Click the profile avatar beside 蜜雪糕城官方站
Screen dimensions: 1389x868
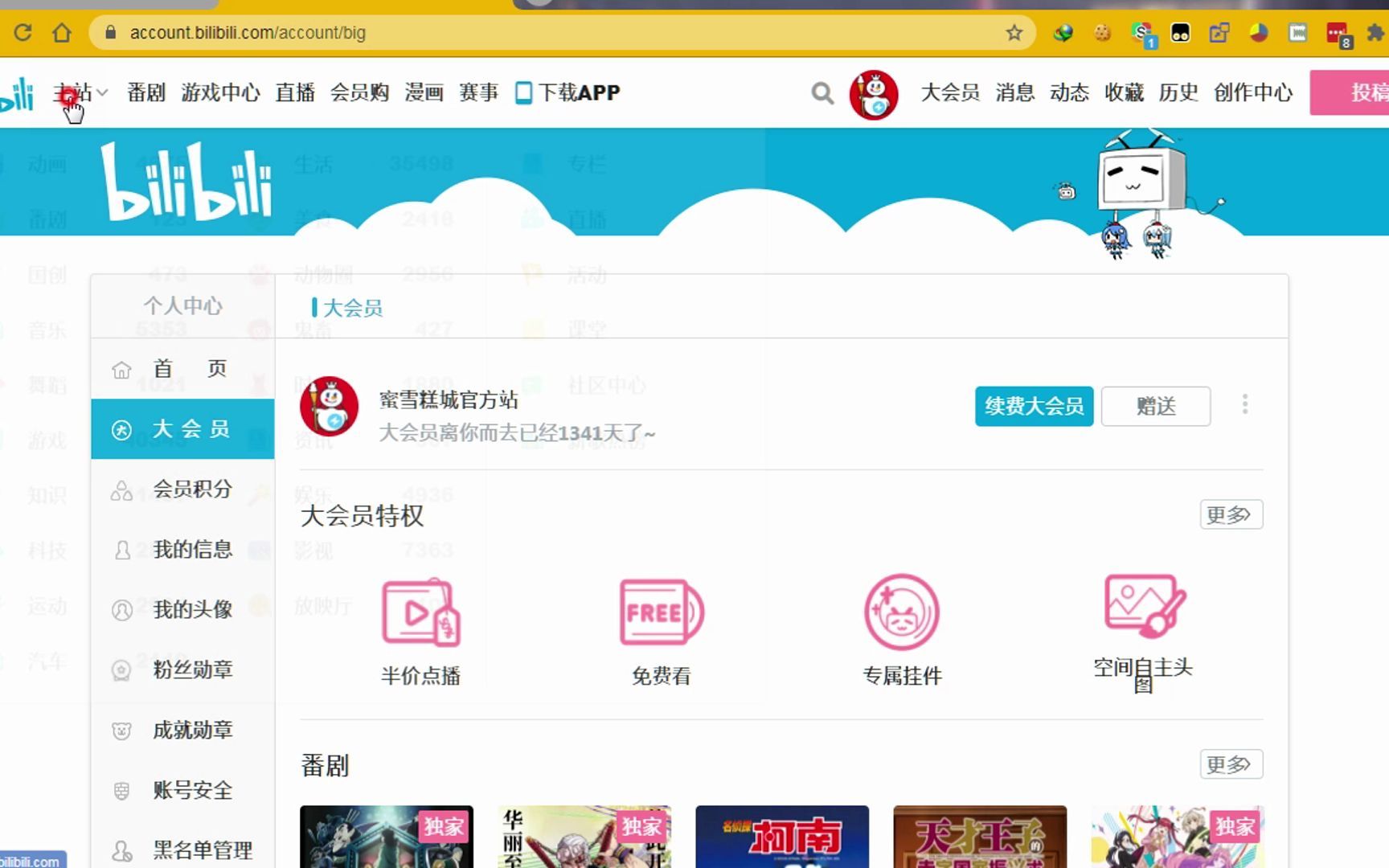tap(330, 407)
